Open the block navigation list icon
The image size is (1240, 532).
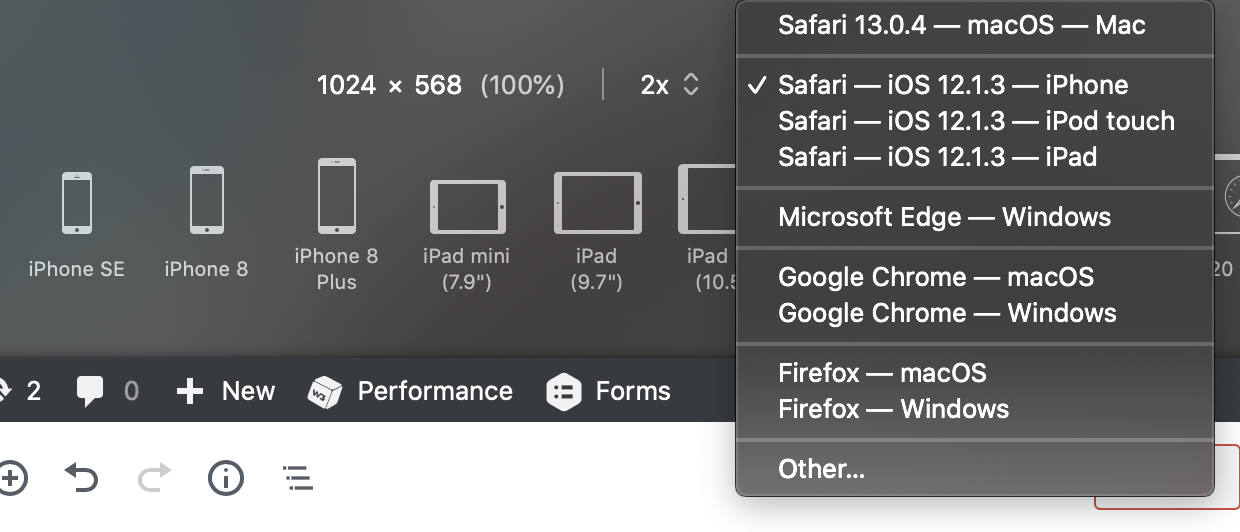297,478
